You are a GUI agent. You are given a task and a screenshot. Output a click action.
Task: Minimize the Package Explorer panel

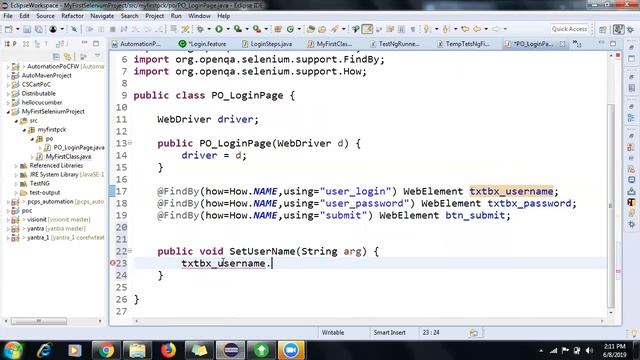[84, 43]
